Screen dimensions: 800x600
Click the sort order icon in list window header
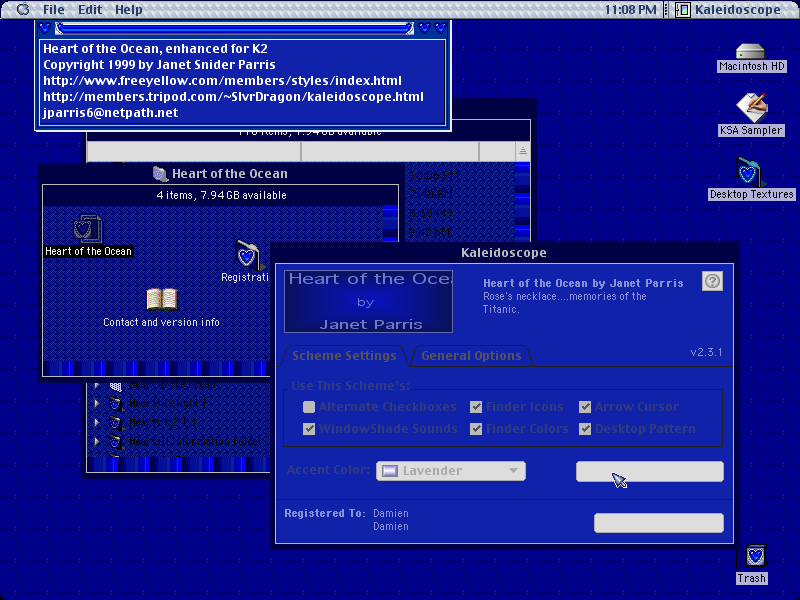click(522, 151)
